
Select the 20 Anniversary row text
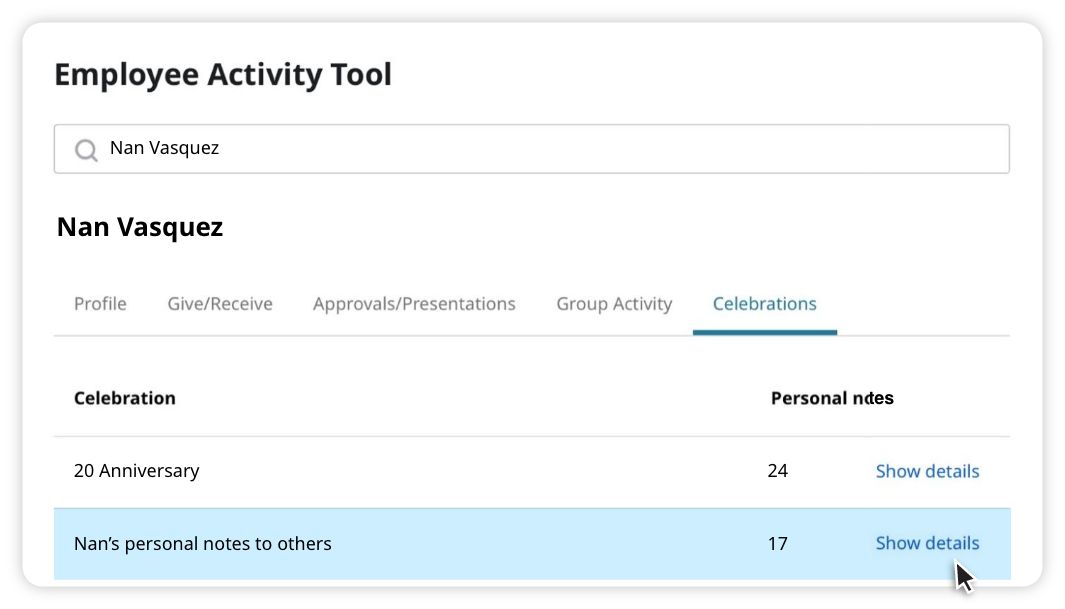[137, 470]
